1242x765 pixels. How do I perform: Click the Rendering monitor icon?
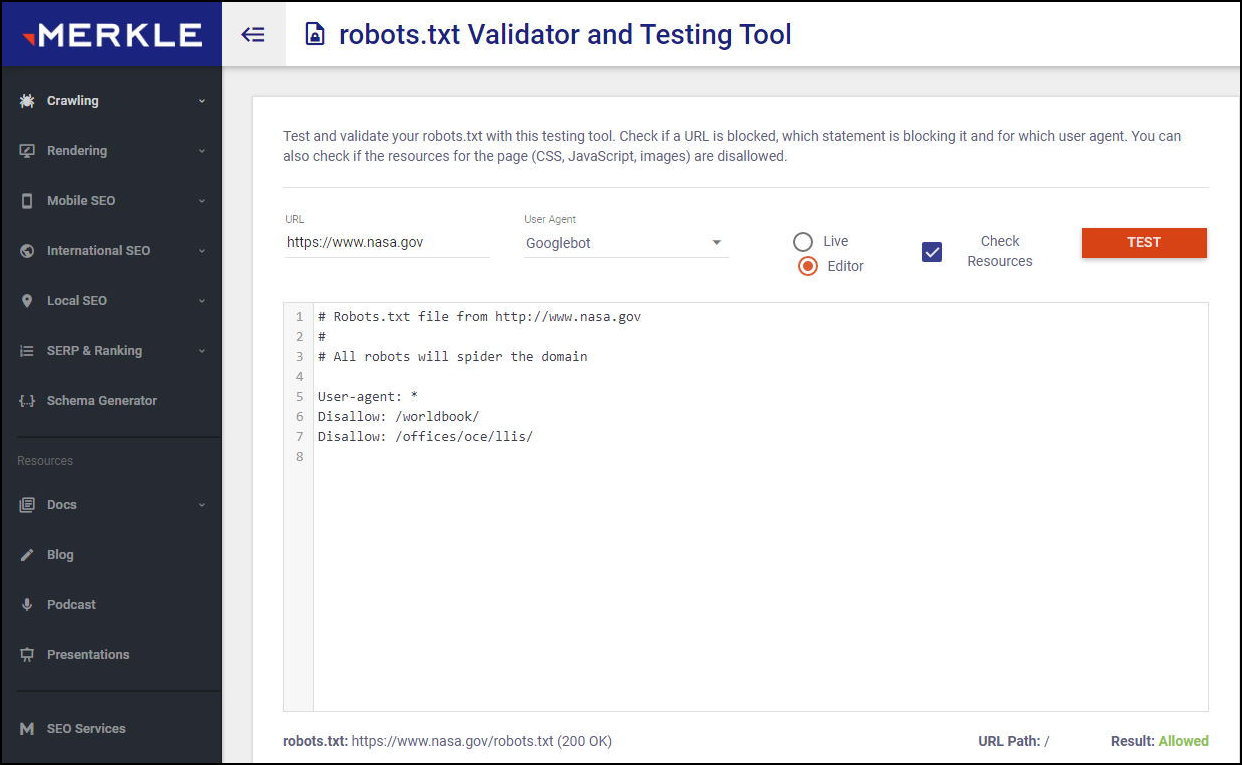coord(27,151)
